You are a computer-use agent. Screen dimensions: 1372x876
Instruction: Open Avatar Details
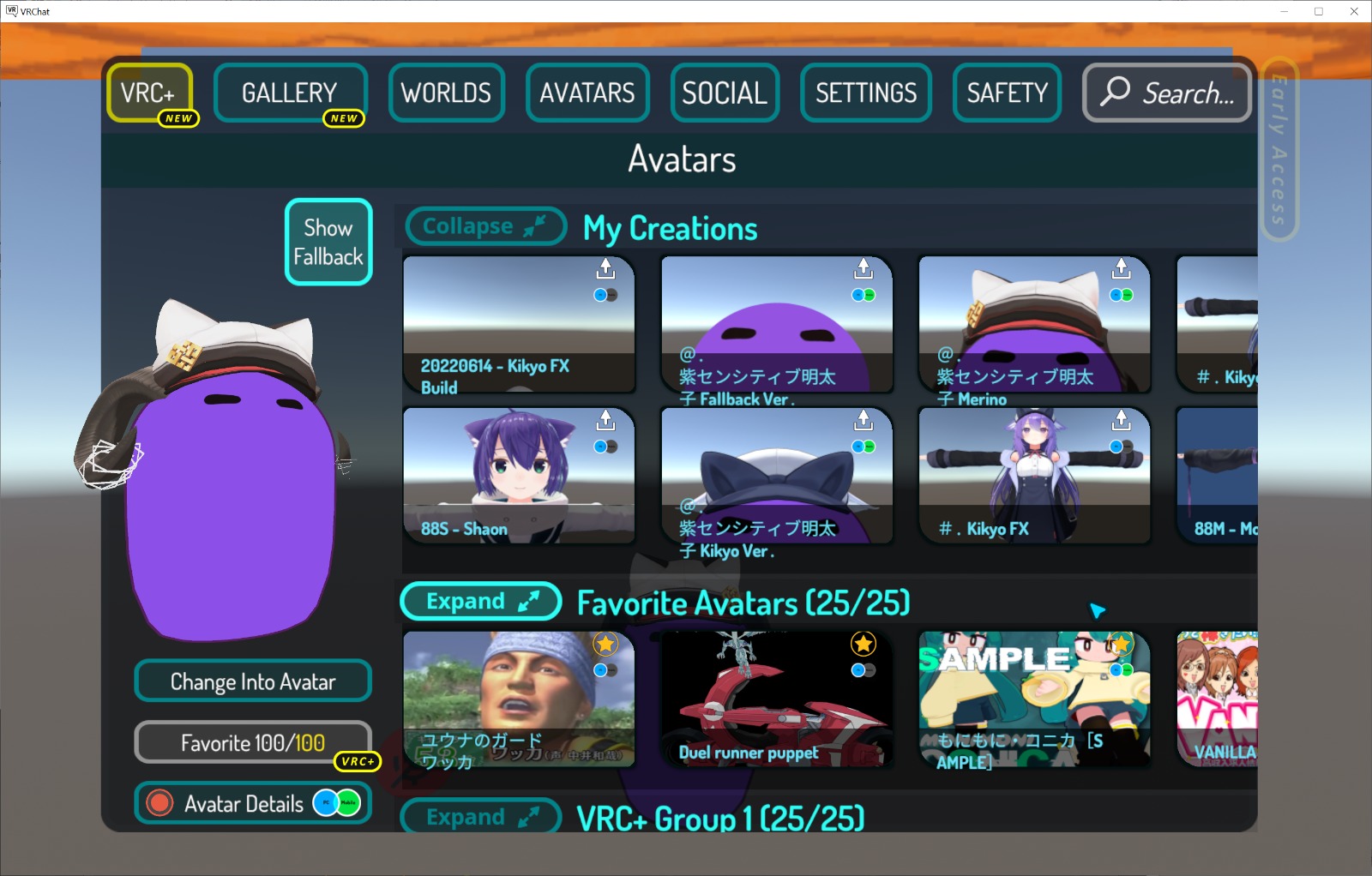(253, 803)
